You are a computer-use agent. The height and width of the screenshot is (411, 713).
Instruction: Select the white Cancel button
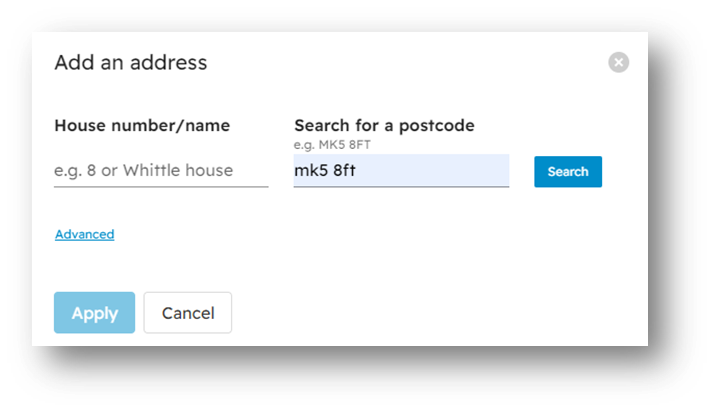(x=188, y=313)
